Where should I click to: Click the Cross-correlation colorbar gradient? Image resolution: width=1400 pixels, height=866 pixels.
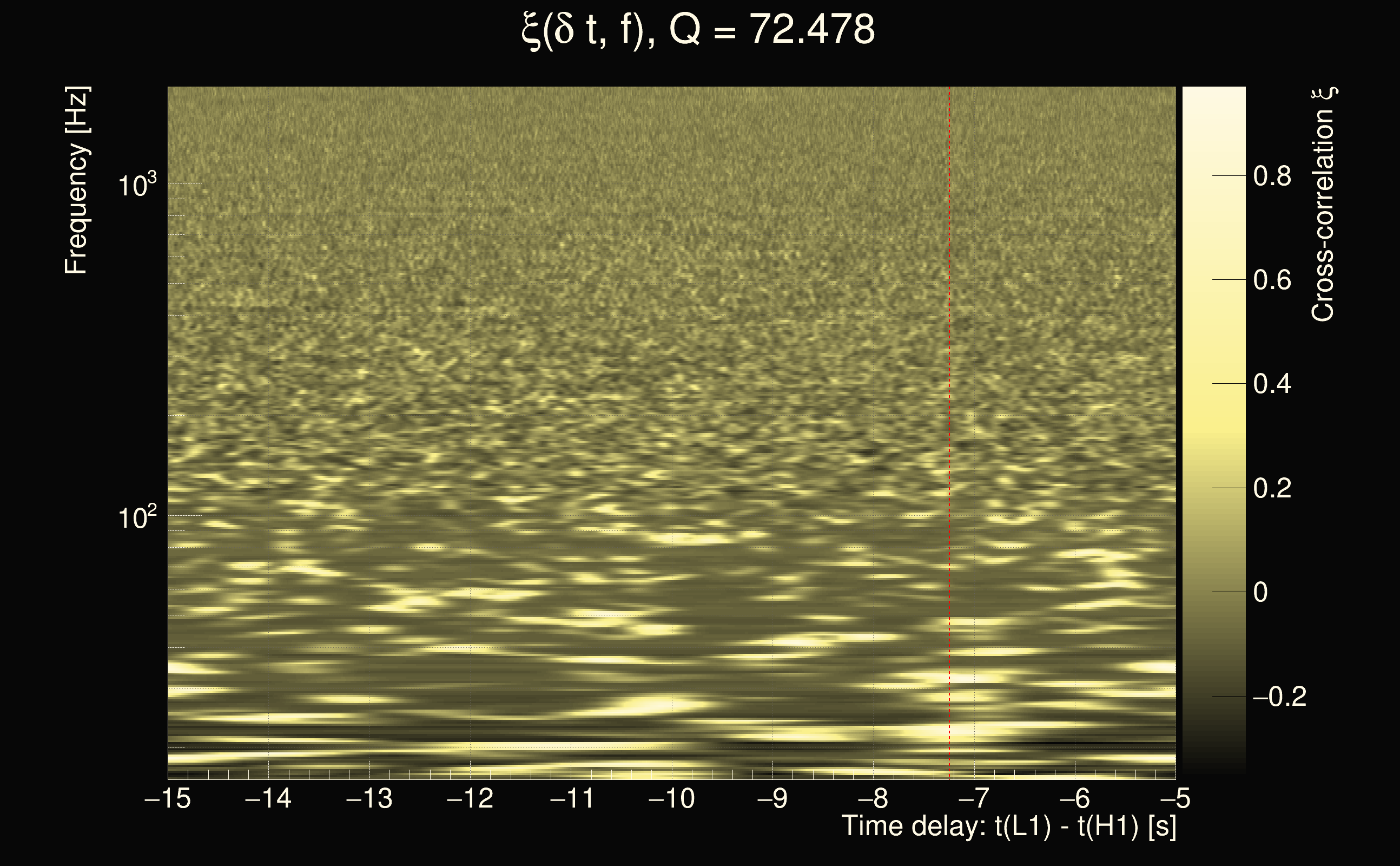1213,430
